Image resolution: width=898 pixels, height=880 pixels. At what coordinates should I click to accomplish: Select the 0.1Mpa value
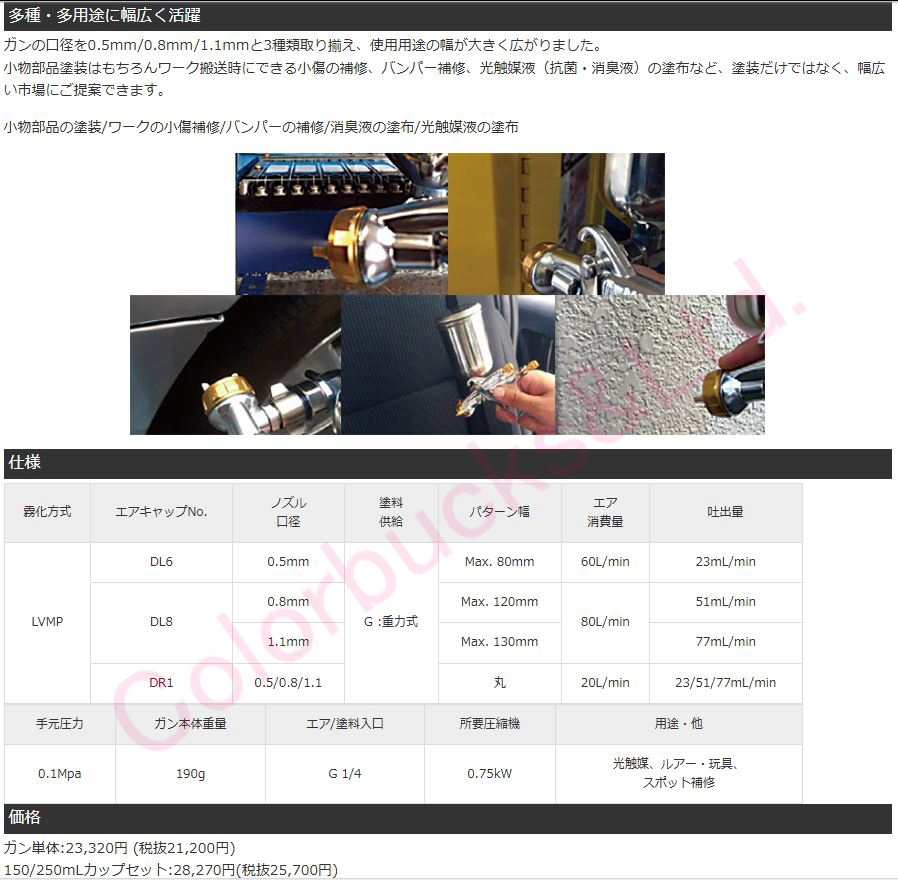pos(60,774)
